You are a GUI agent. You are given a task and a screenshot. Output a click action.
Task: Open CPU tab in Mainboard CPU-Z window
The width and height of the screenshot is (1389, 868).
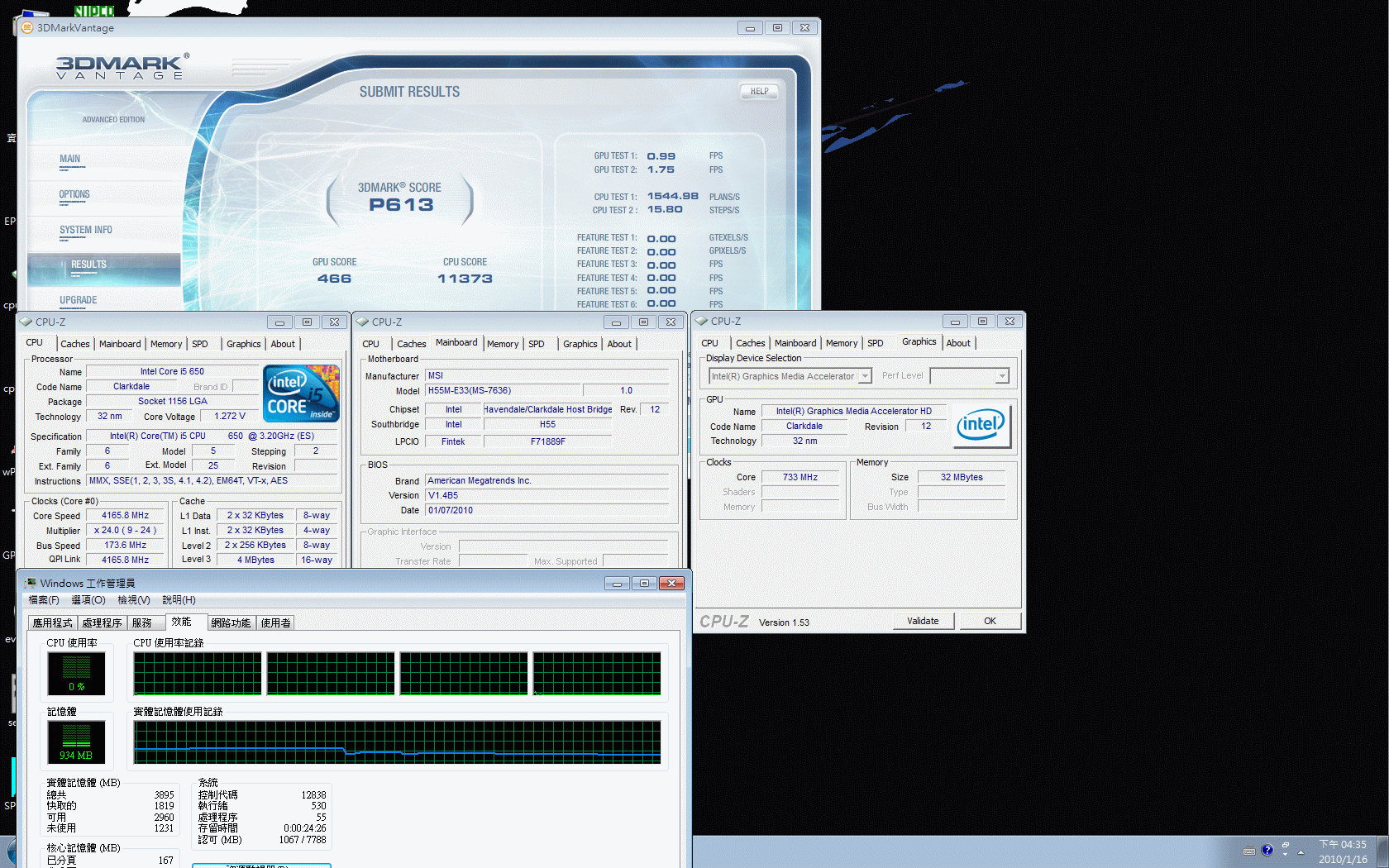coord(371,344)
